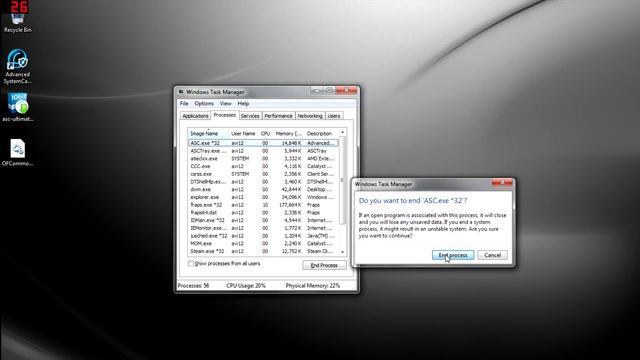Viewport: 640px width, 360px height.
Task: Switch to the Services tab
Action: click(250, 116)
